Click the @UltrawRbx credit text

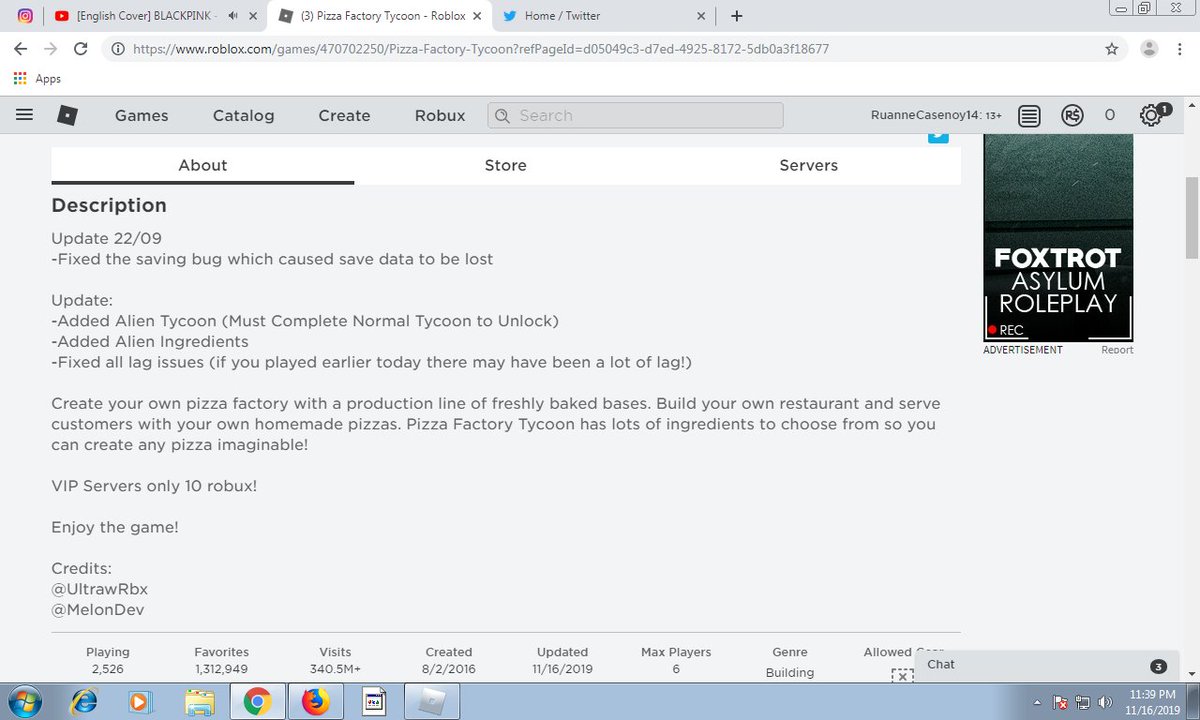tap(100, 589)
